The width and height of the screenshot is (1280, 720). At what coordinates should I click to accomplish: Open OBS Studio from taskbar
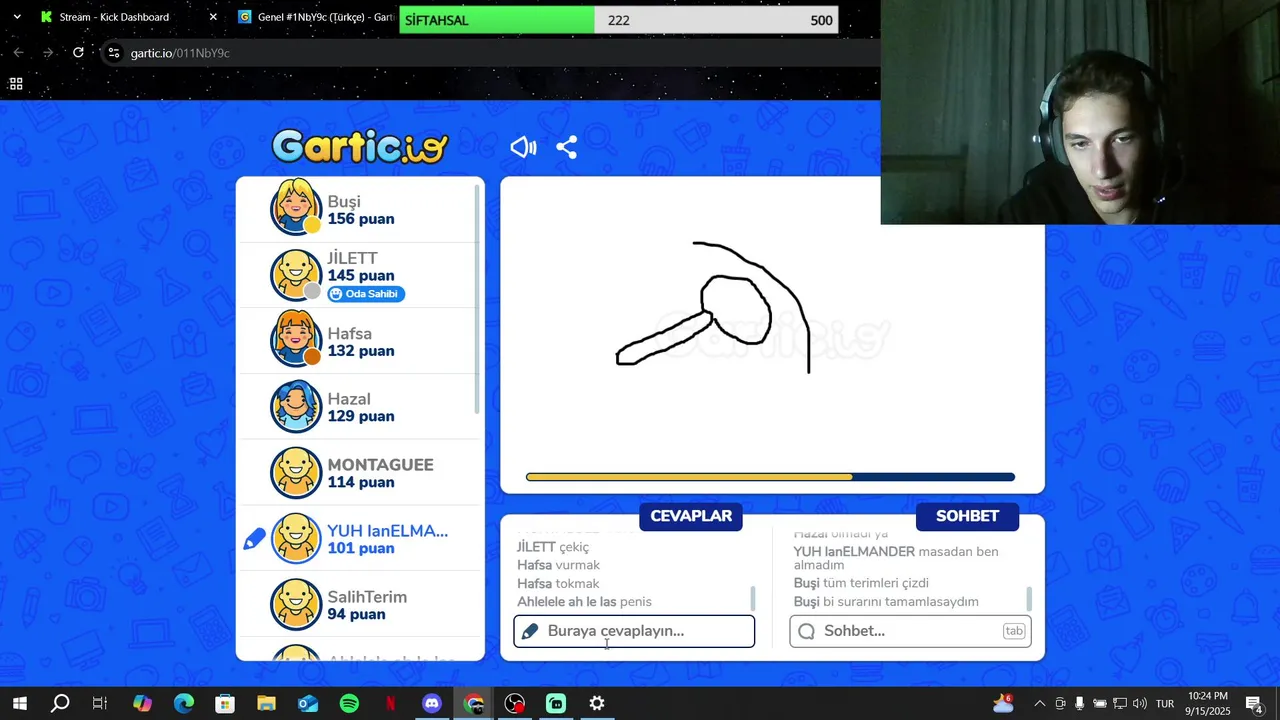514,703
